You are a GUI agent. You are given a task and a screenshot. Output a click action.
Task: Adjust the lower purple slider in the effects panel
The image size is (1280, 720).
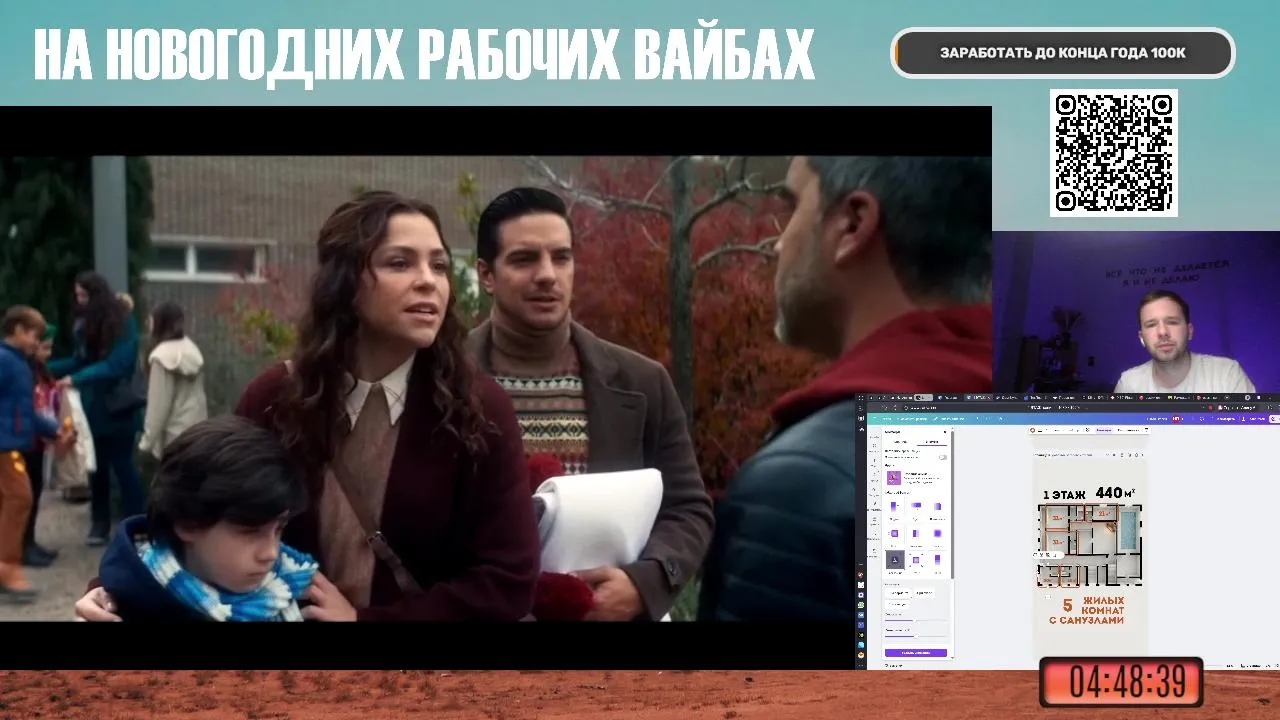(916, 636)
